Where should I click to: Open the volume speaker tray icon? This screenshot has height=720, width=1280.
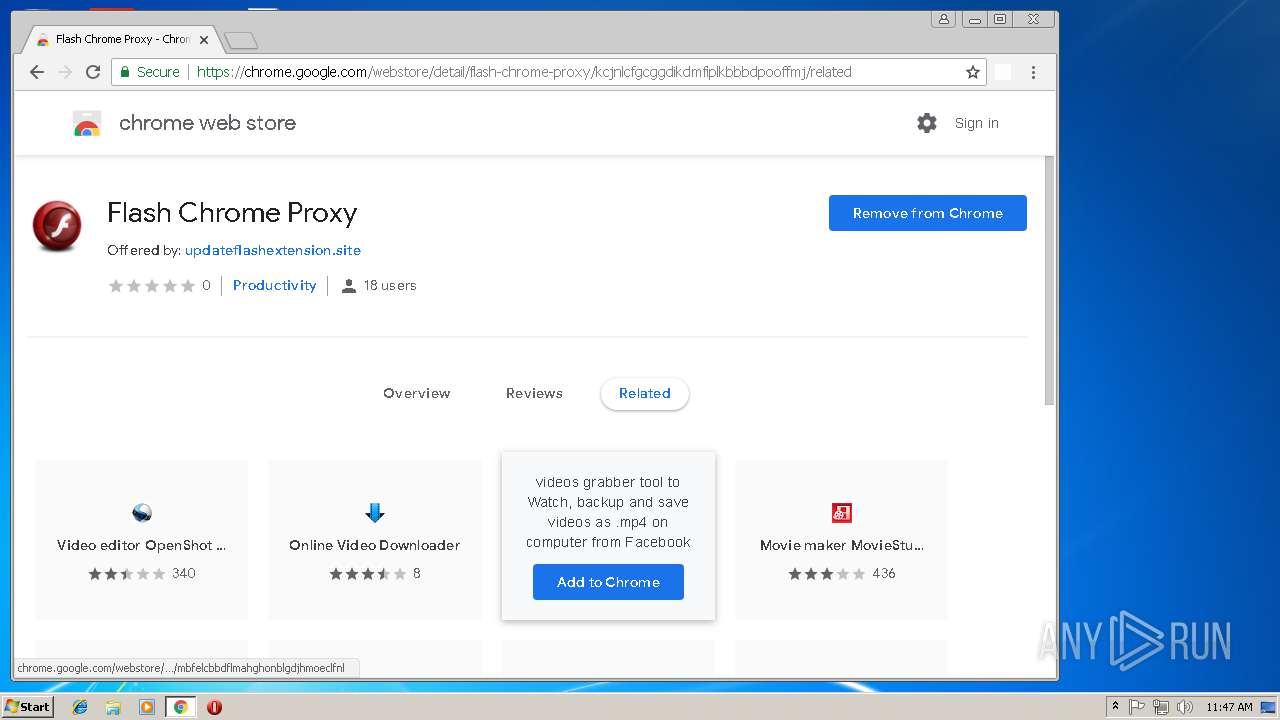pos(1184,707)
